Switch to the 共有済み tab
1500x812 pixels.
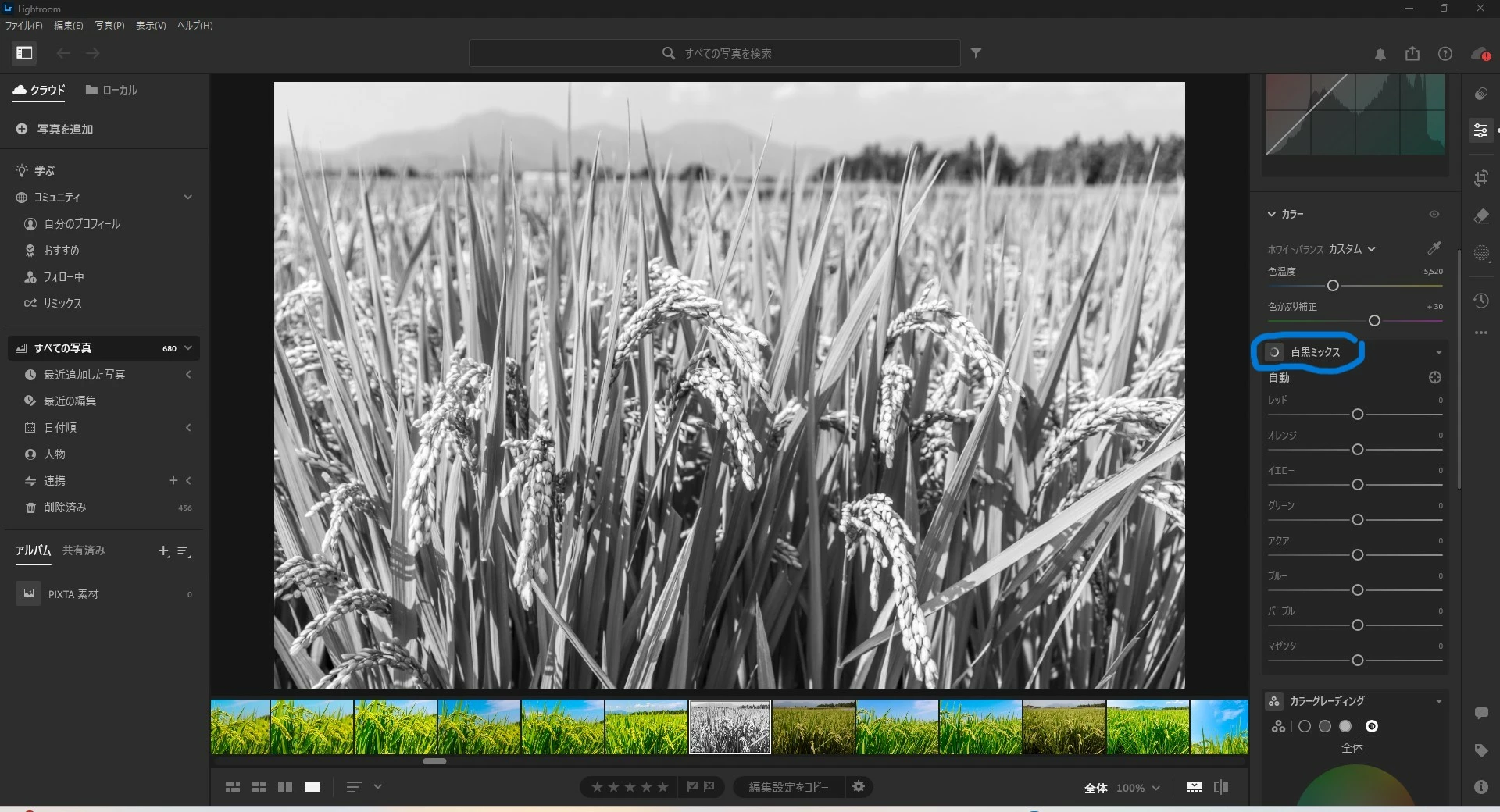[84, 550]
